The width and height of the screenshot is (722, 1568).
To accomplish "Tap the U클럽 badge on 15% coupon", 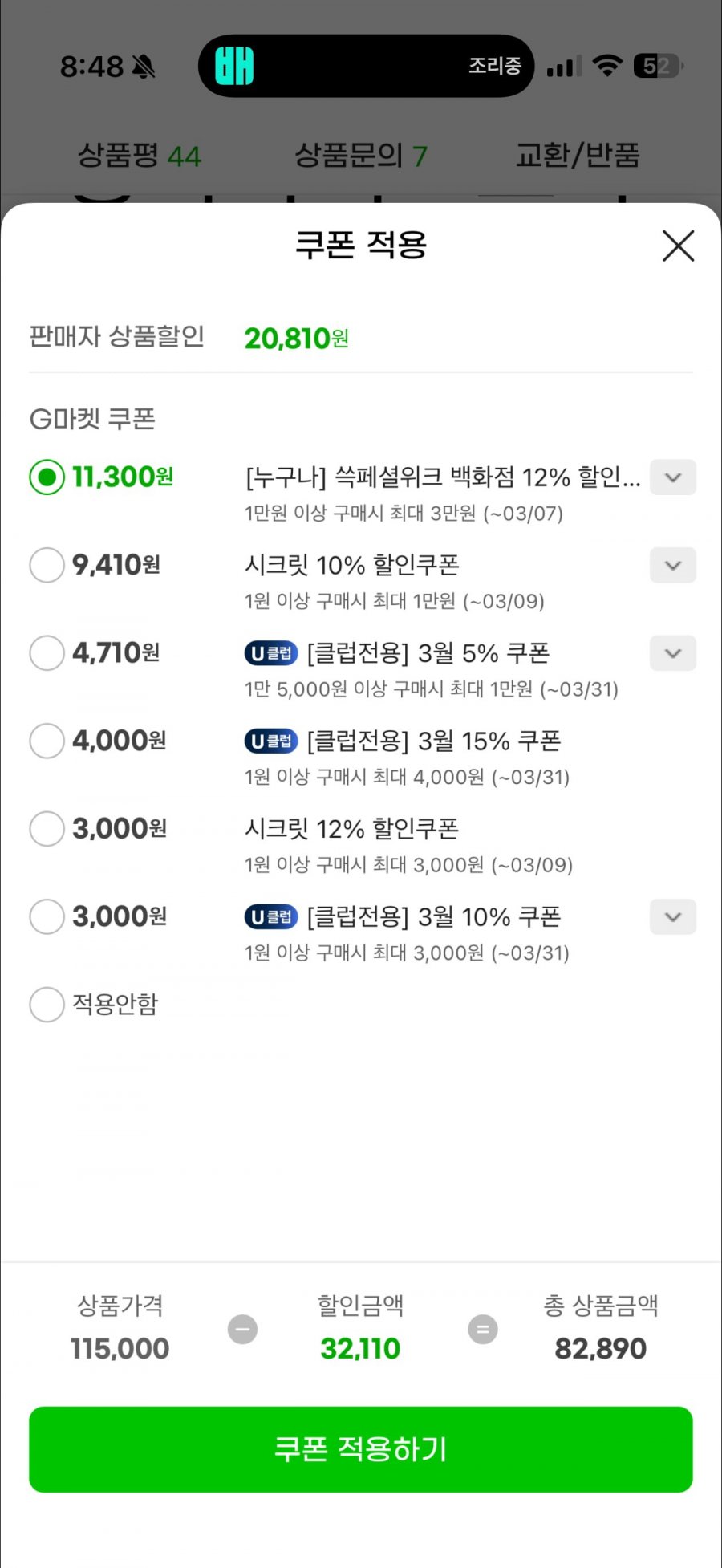I will 271,741.
